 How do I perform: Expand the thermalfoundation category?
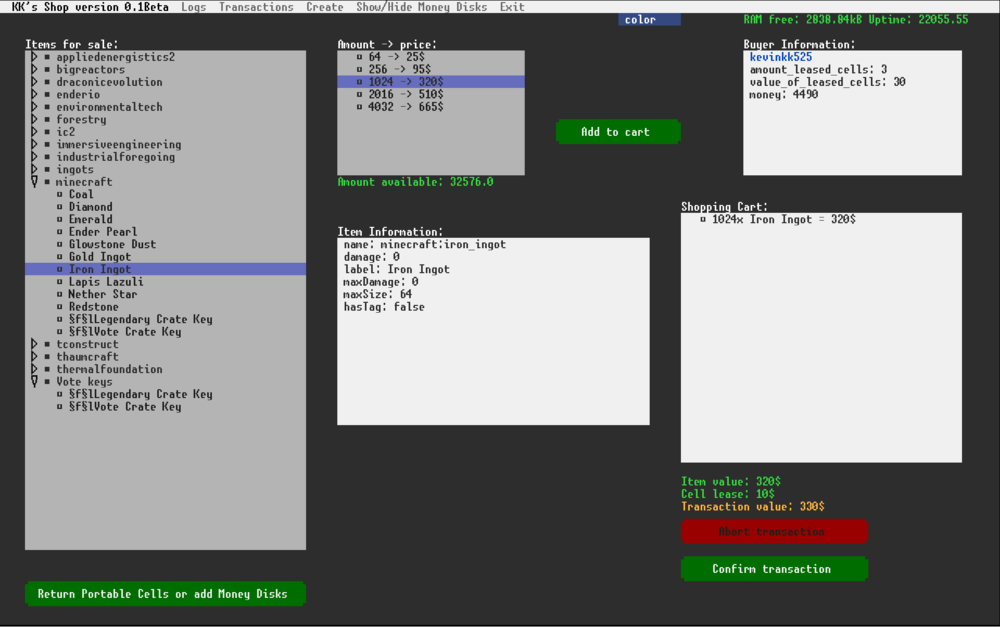tap(34, 369)
